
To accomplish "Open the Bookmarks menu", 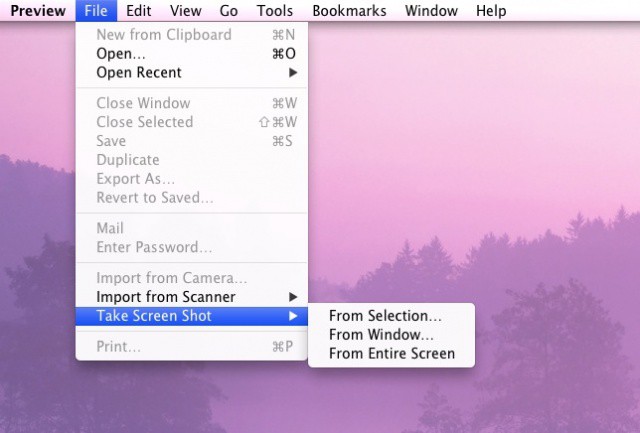I will (x=349, y=11).
